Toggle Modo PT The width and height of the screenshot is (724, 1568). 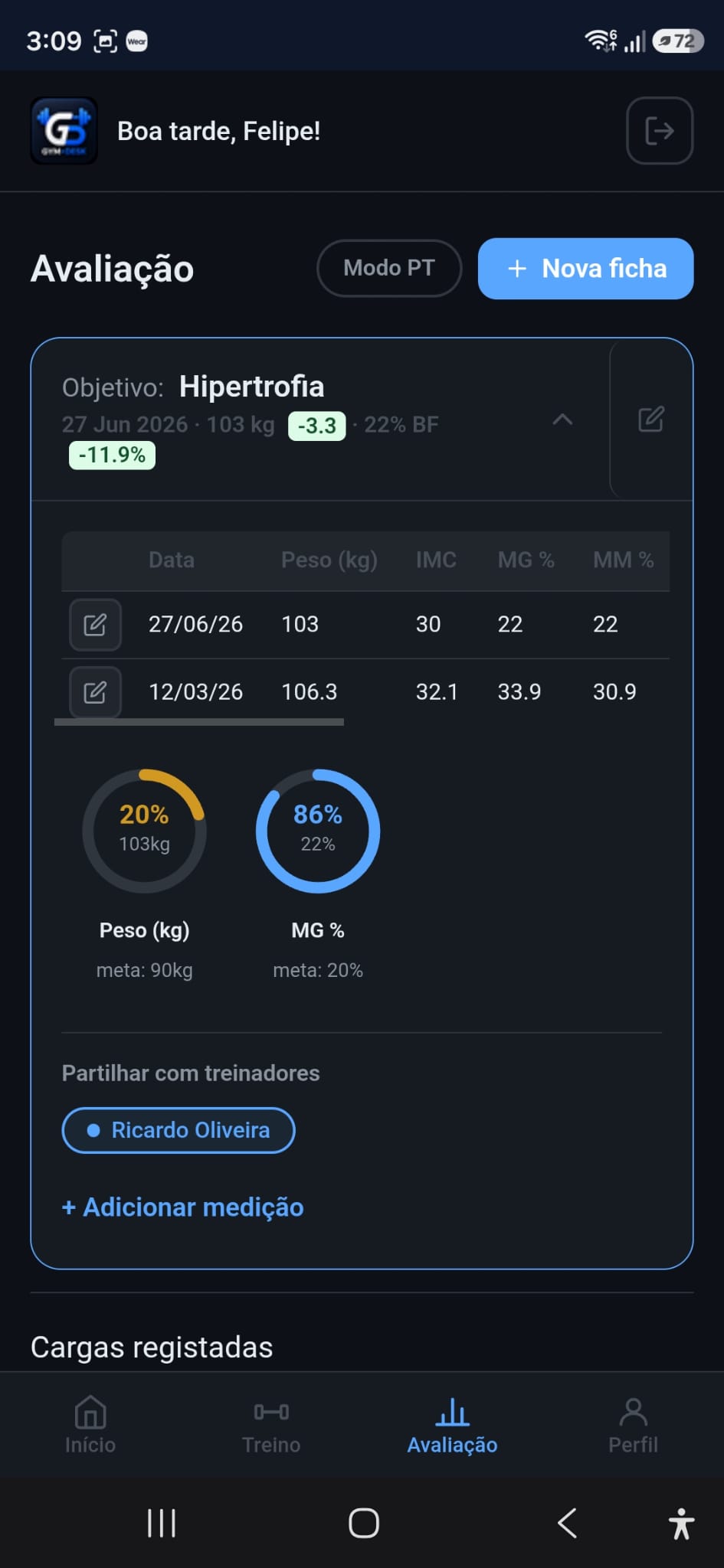[389, 268]
